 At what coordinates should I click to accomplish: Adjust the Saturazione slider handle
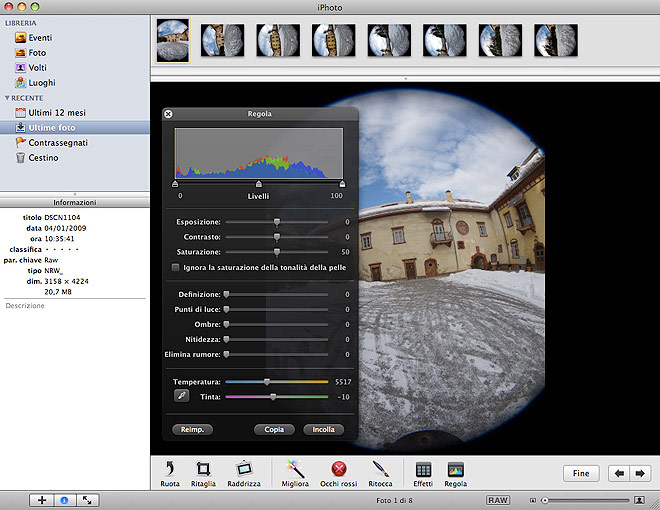(x=277, y=252)
